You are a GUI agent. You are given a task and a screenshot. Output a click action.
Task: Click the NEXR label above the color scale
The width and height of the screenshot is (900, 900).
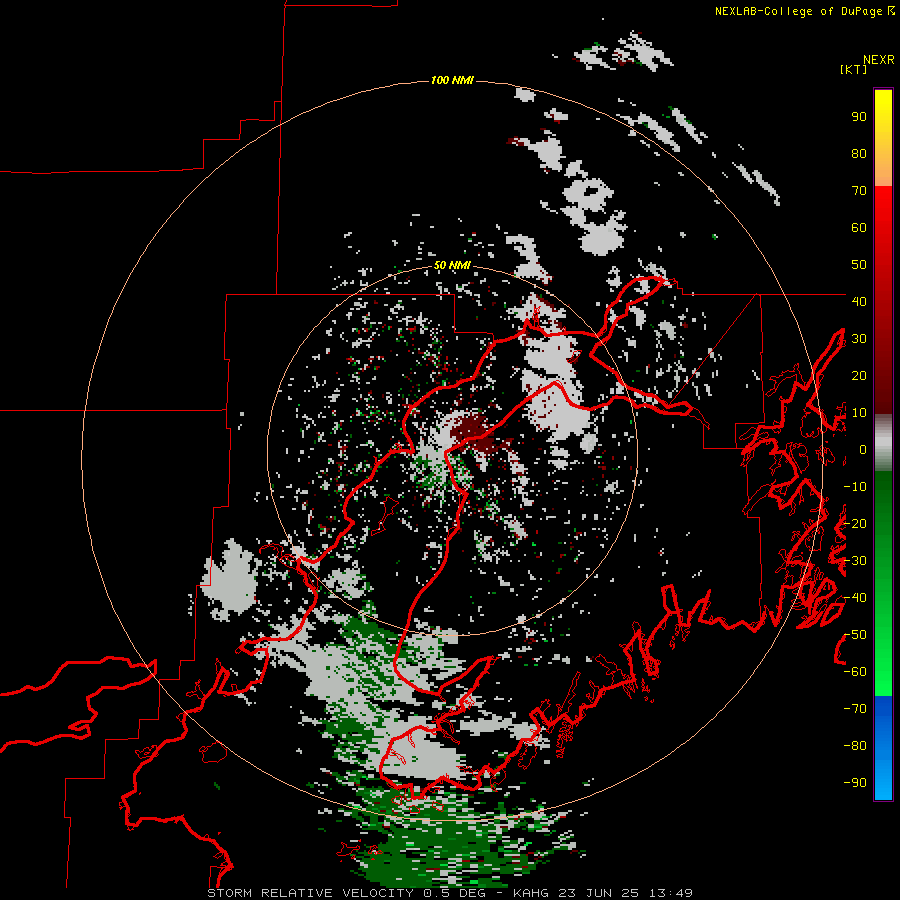point(878,60)
